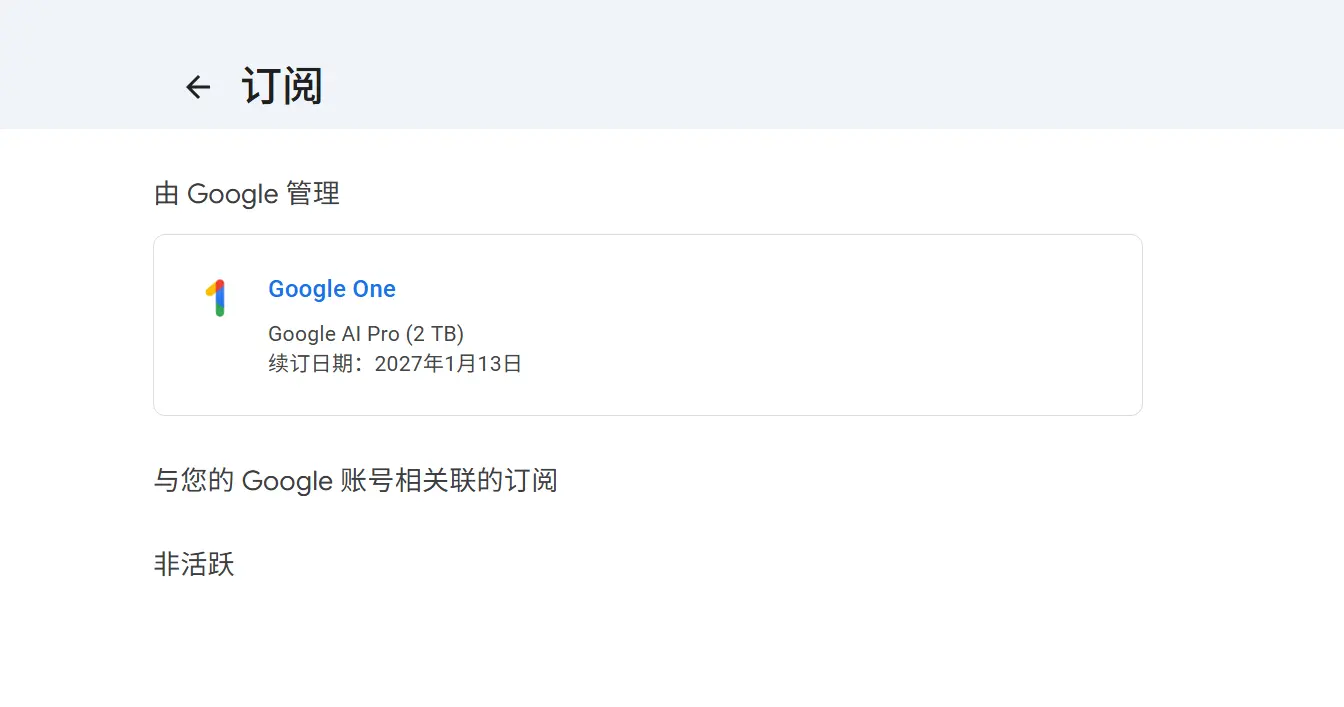Click the 2027年1月13日 date value
Image resolution: width=1344 pixels, height=707 pixels.
click(448, 363)
